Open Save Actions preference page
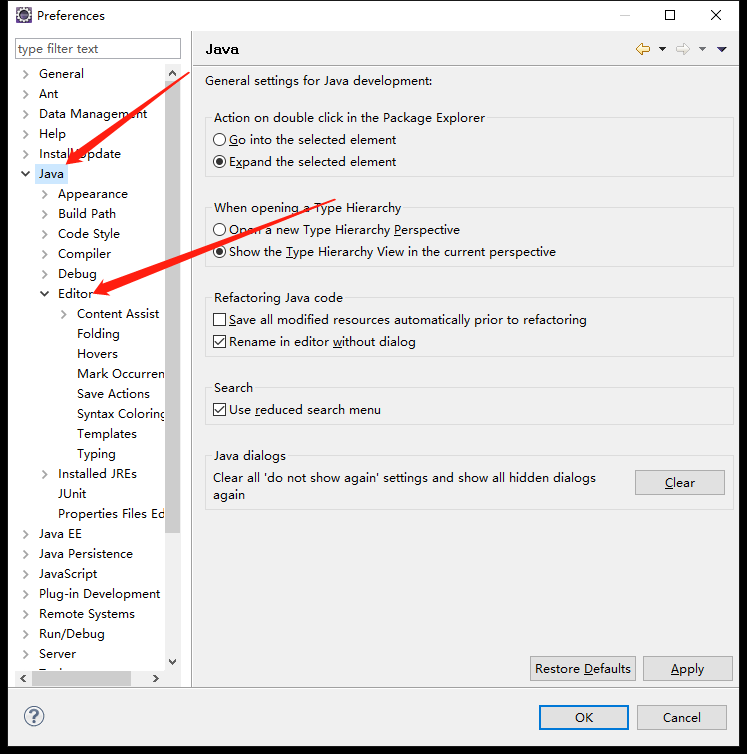 pos(113,394)
